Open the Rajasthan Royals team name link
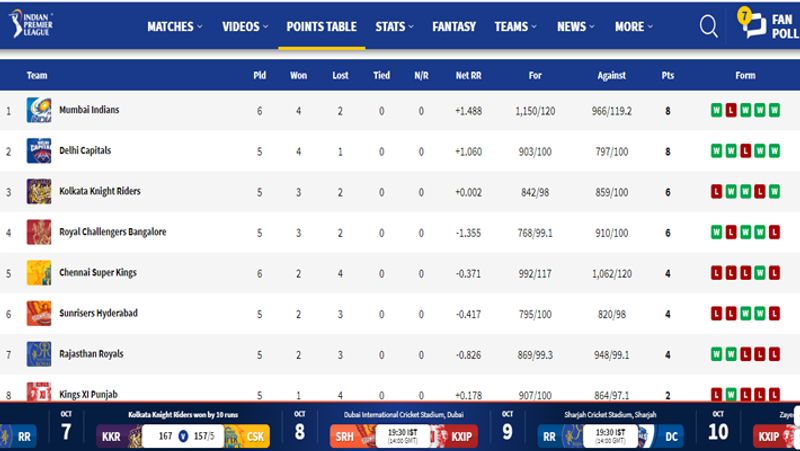Viewport: 800px width, 451px height. [x=91, y=354]
